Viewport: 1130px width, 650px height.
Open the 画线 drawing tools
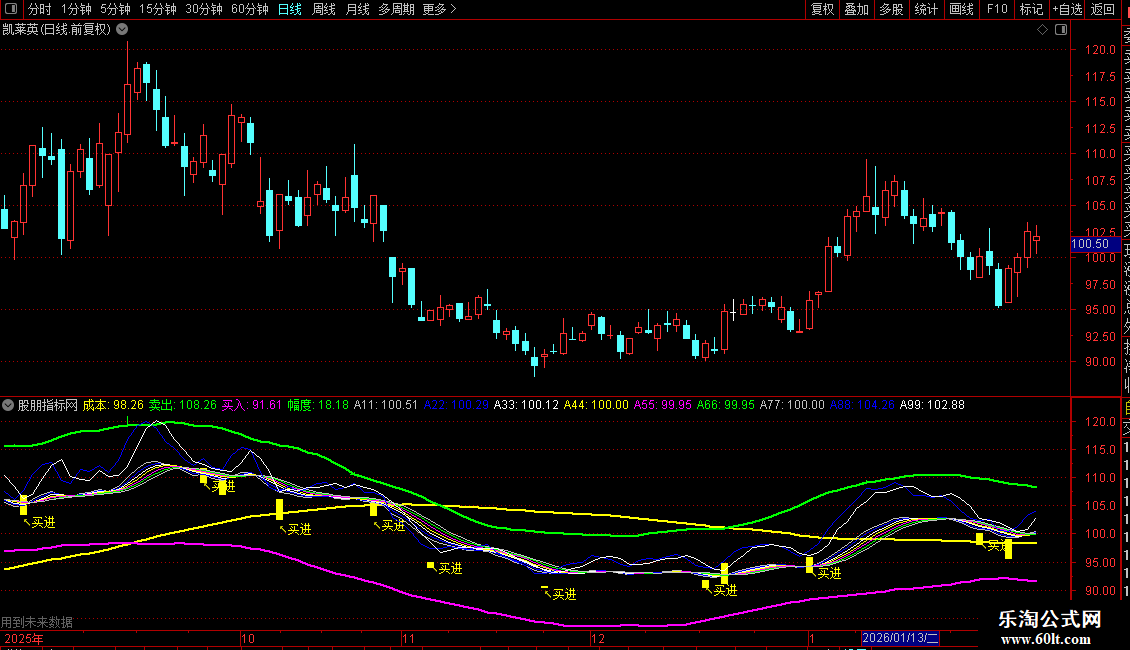pos(961,9)
